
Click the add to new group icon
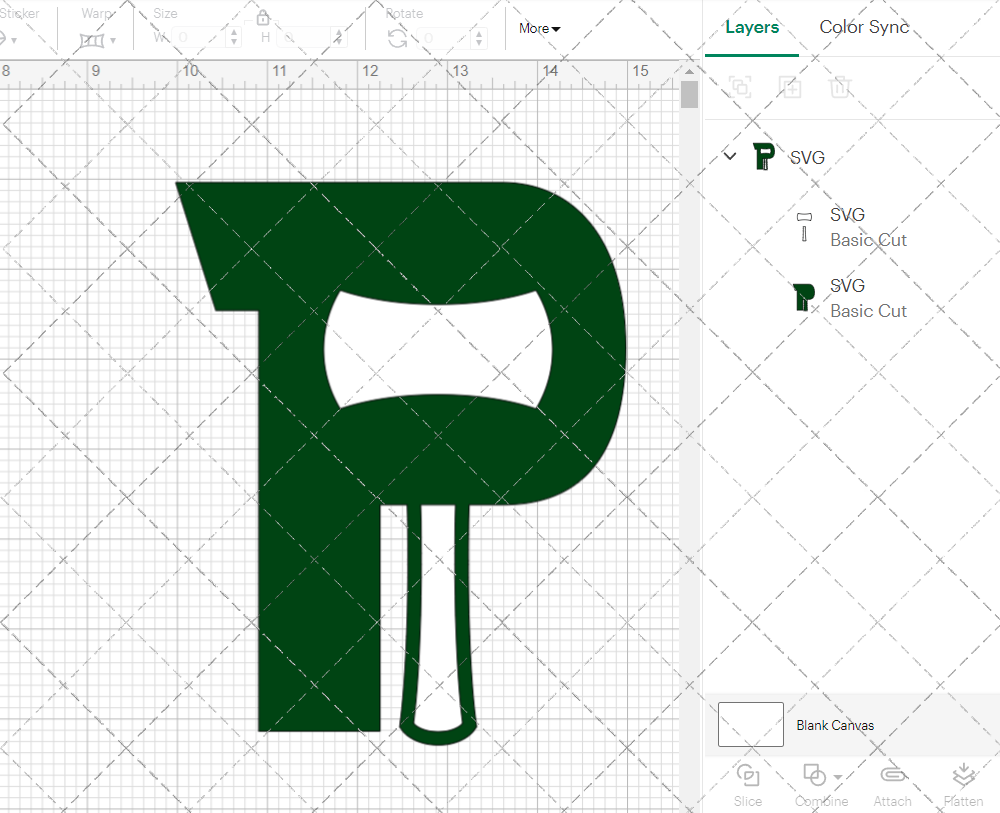click(790, 87)
